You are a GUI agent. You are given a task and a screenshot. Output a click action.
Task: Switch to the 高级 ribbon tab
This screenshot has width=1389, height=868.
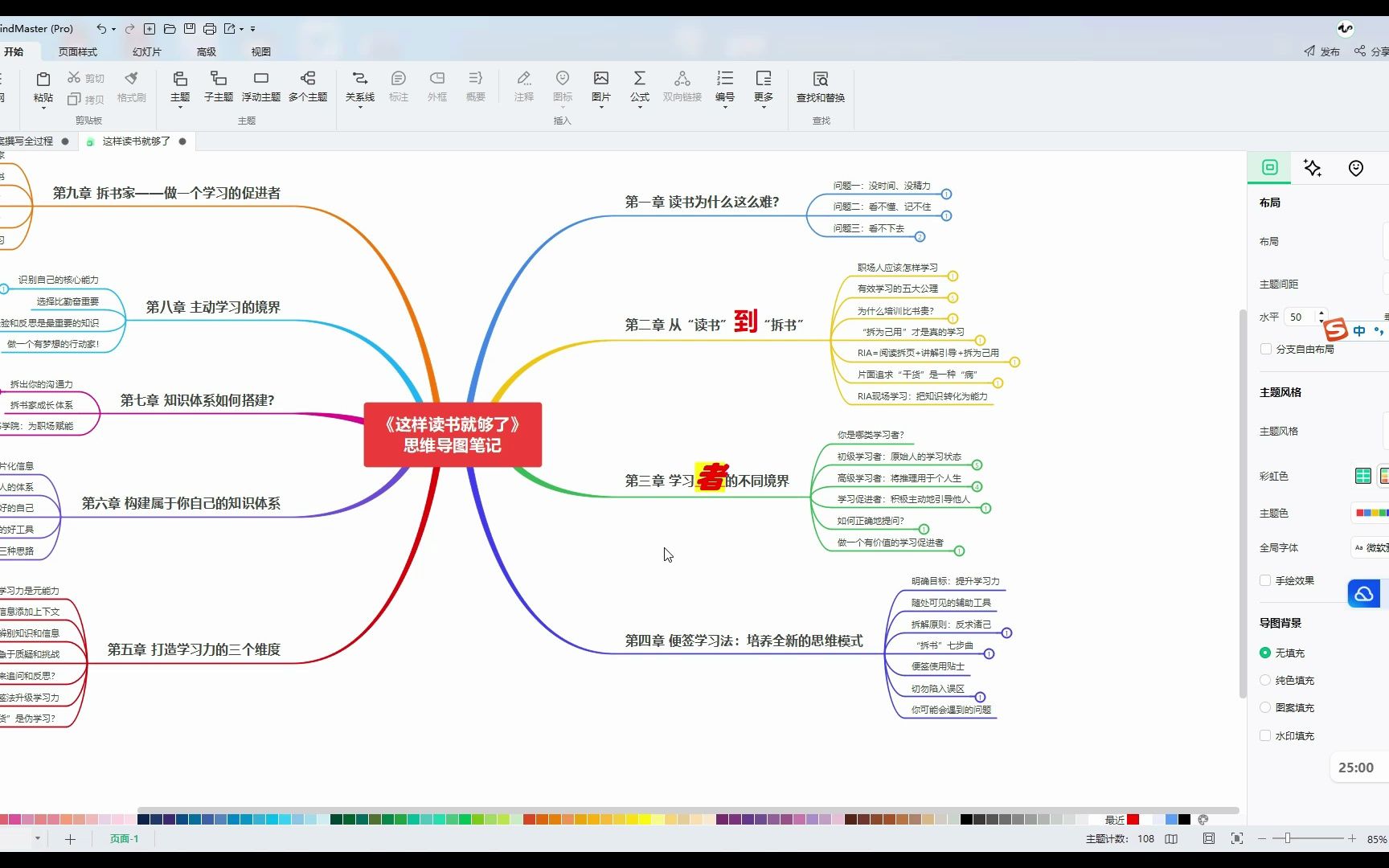tap(207, 51)
